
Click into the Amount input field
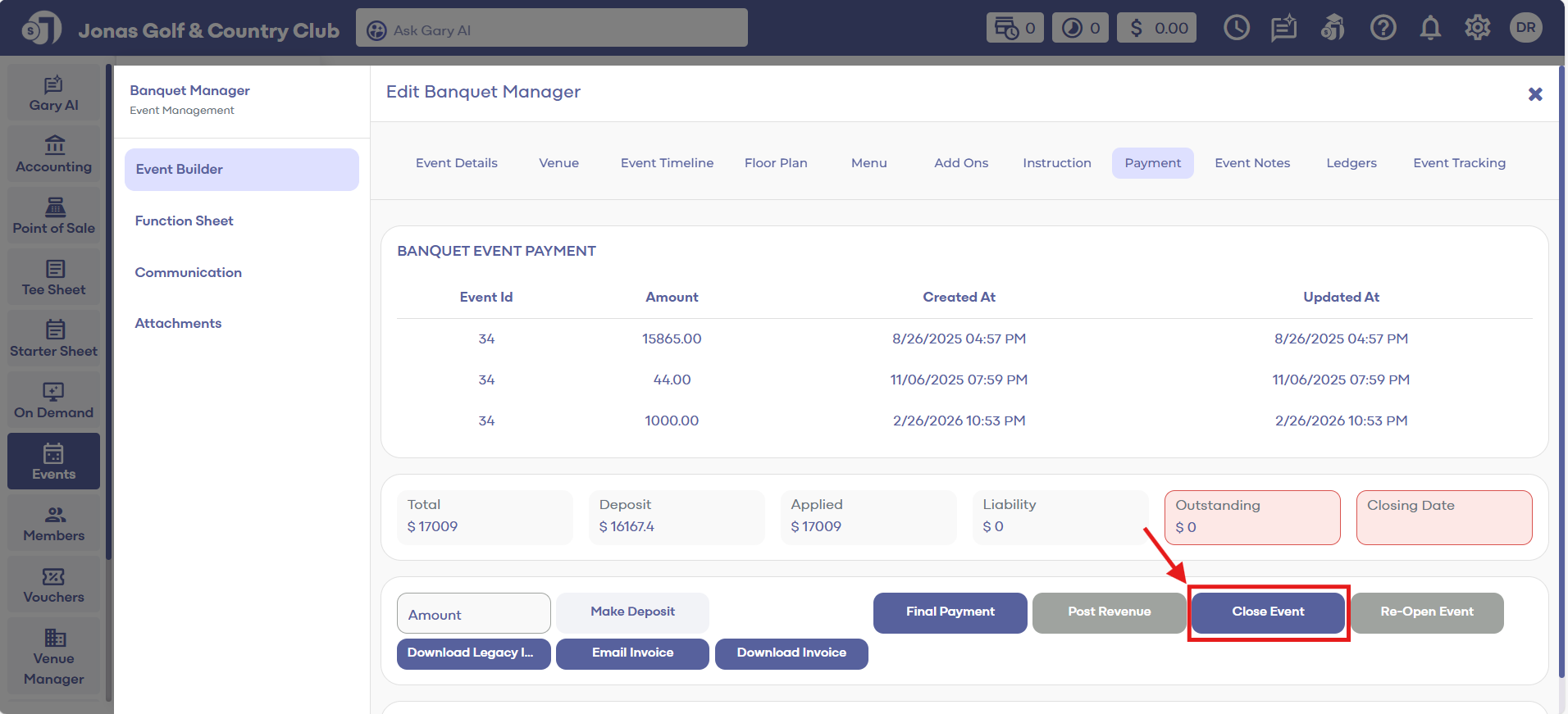pyautogui.click(x=473, y=614)
